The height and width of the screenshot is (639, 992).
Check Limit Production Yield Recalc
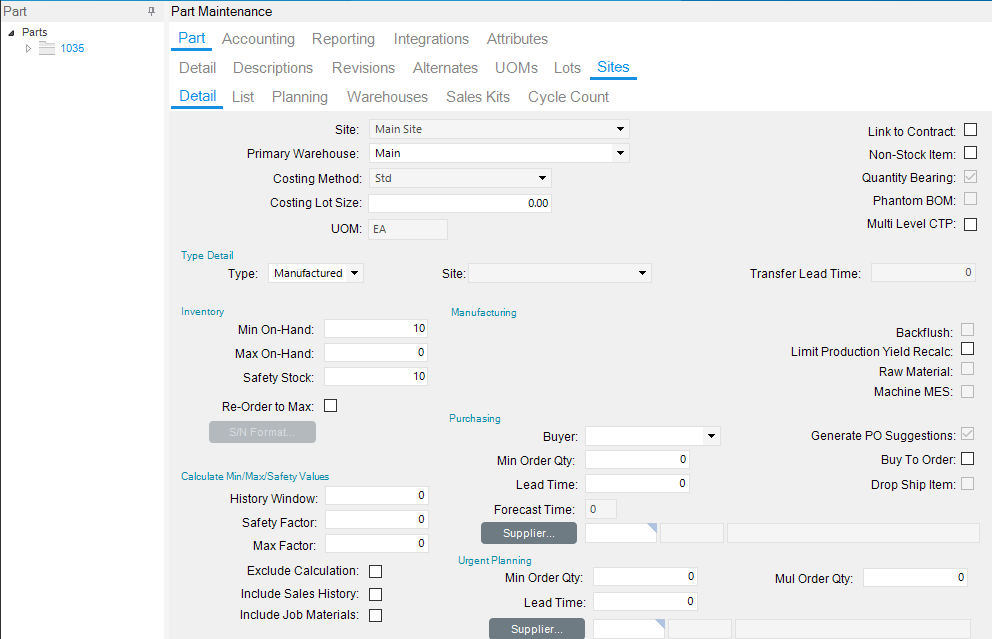tap(967, 349)
